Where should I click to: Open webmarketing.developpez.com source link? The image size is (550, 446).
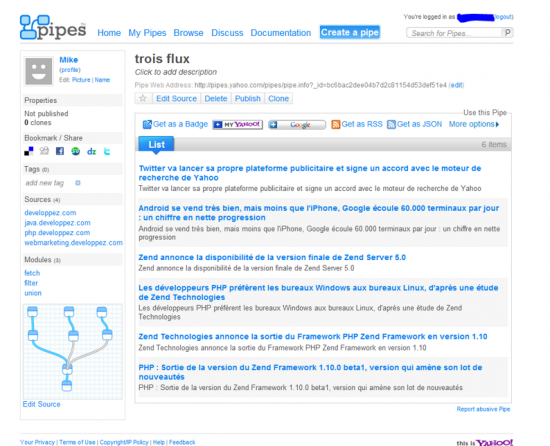click(73, 243)
